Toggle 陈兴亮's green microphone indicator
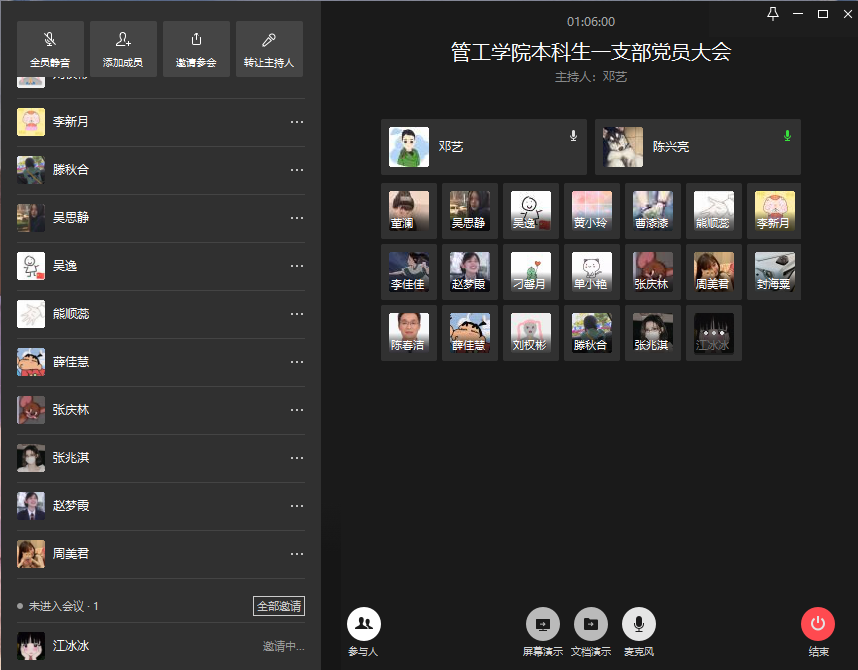858x670 pixels. coord(787,135)
